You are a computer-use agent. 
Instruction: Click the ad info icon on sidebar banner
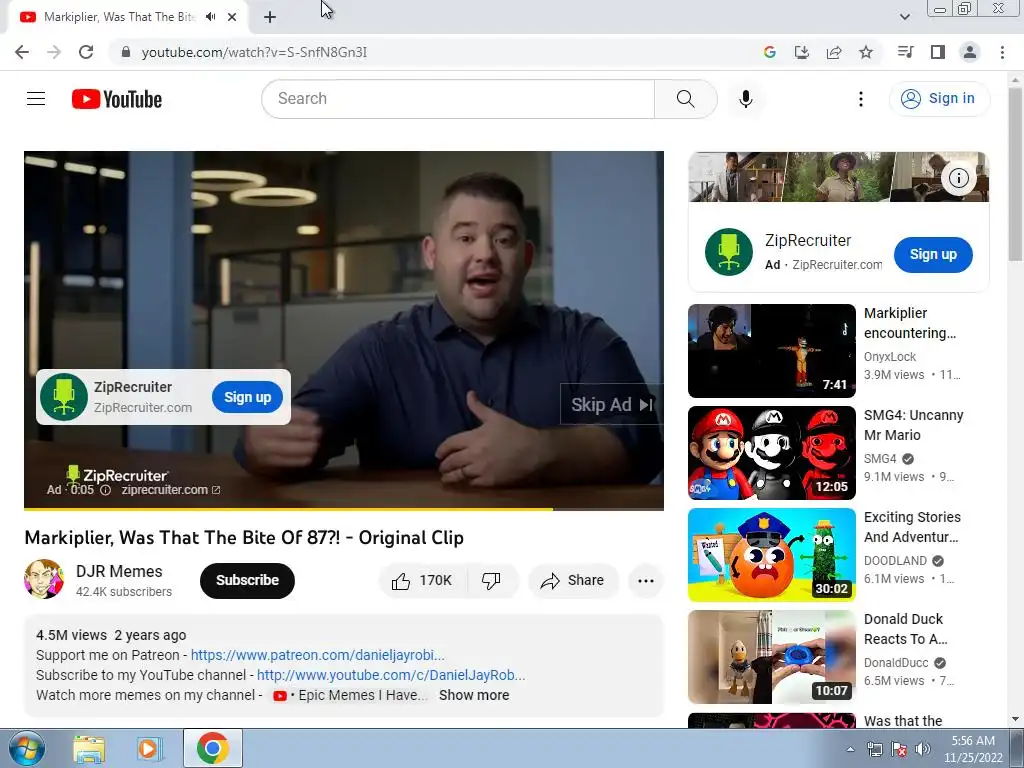(959, 178)
